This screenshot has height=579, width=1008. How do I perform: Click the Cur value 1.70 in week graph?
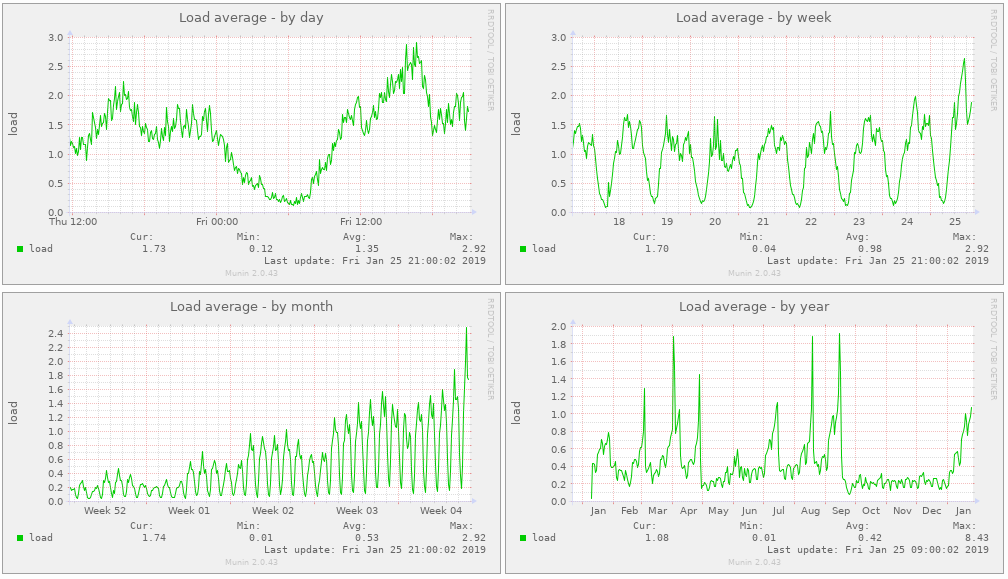[x=657, y=249]
